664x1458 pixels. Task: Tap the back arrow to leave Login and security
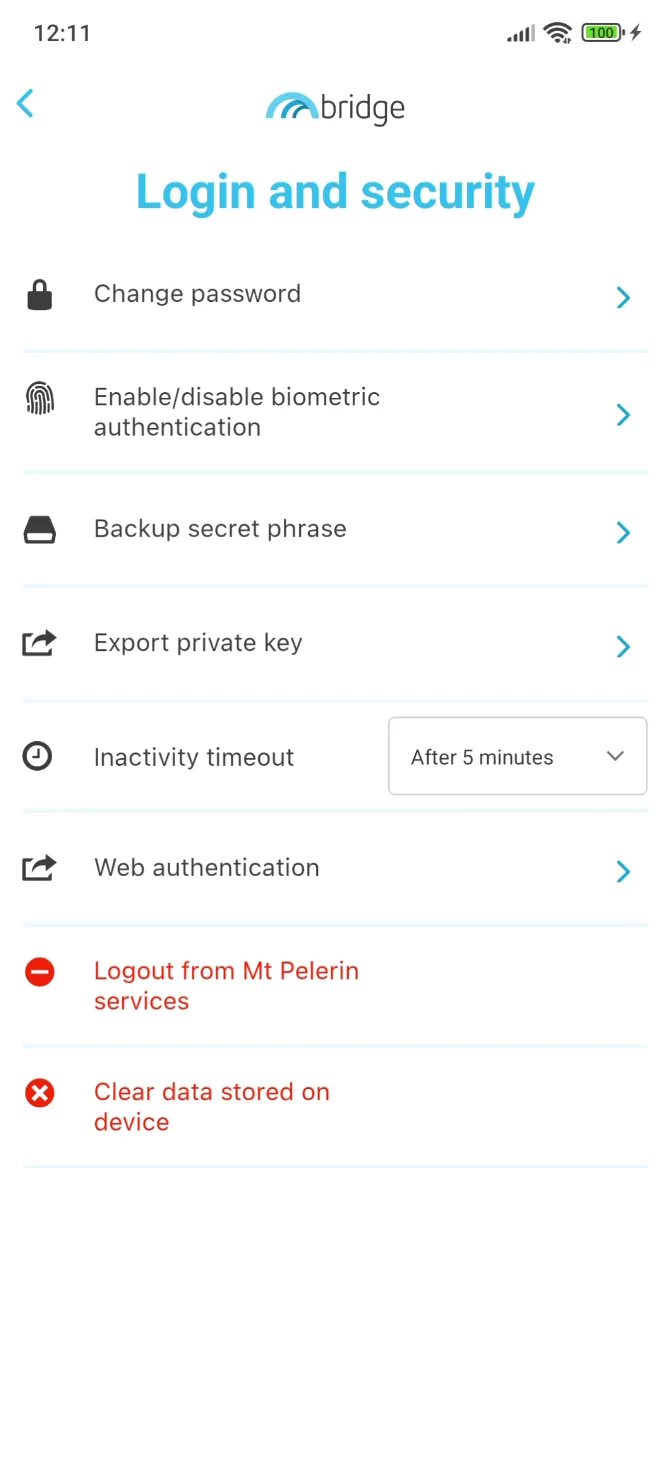point(25,103)
